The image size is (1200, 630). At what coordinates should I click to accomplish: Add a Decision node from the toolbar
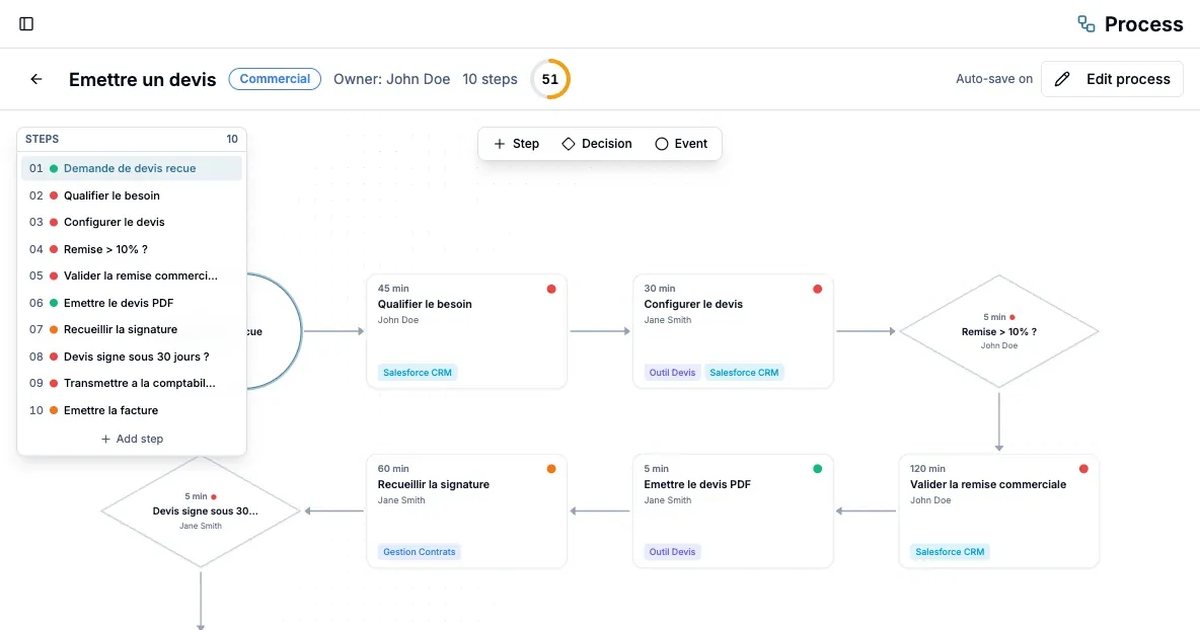click(x=597, y=144)
